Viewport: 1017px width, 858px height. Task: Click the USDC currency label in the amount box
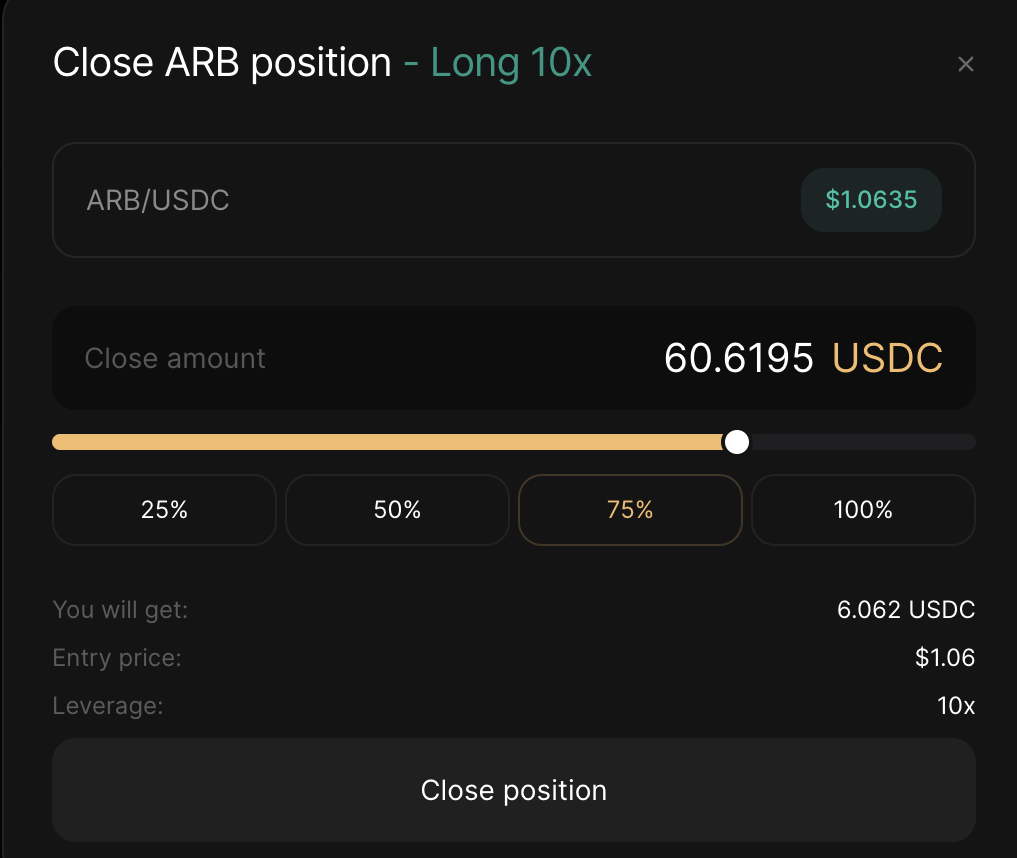point(887,358)
